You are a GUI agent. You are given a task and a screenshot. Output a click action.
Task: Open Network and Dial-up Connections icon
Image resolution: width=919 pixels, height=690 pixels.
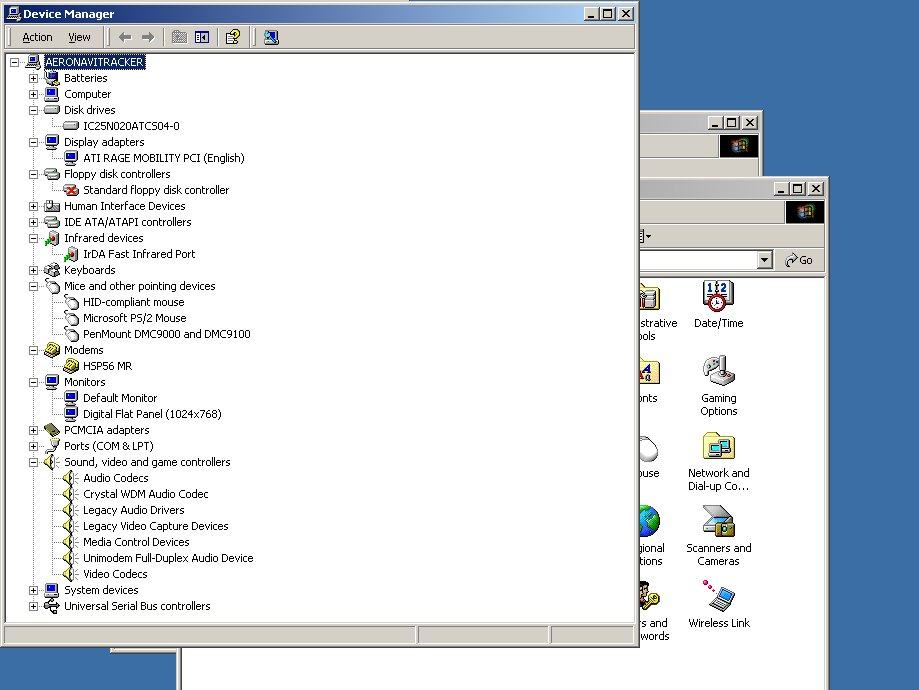point(718,460)
